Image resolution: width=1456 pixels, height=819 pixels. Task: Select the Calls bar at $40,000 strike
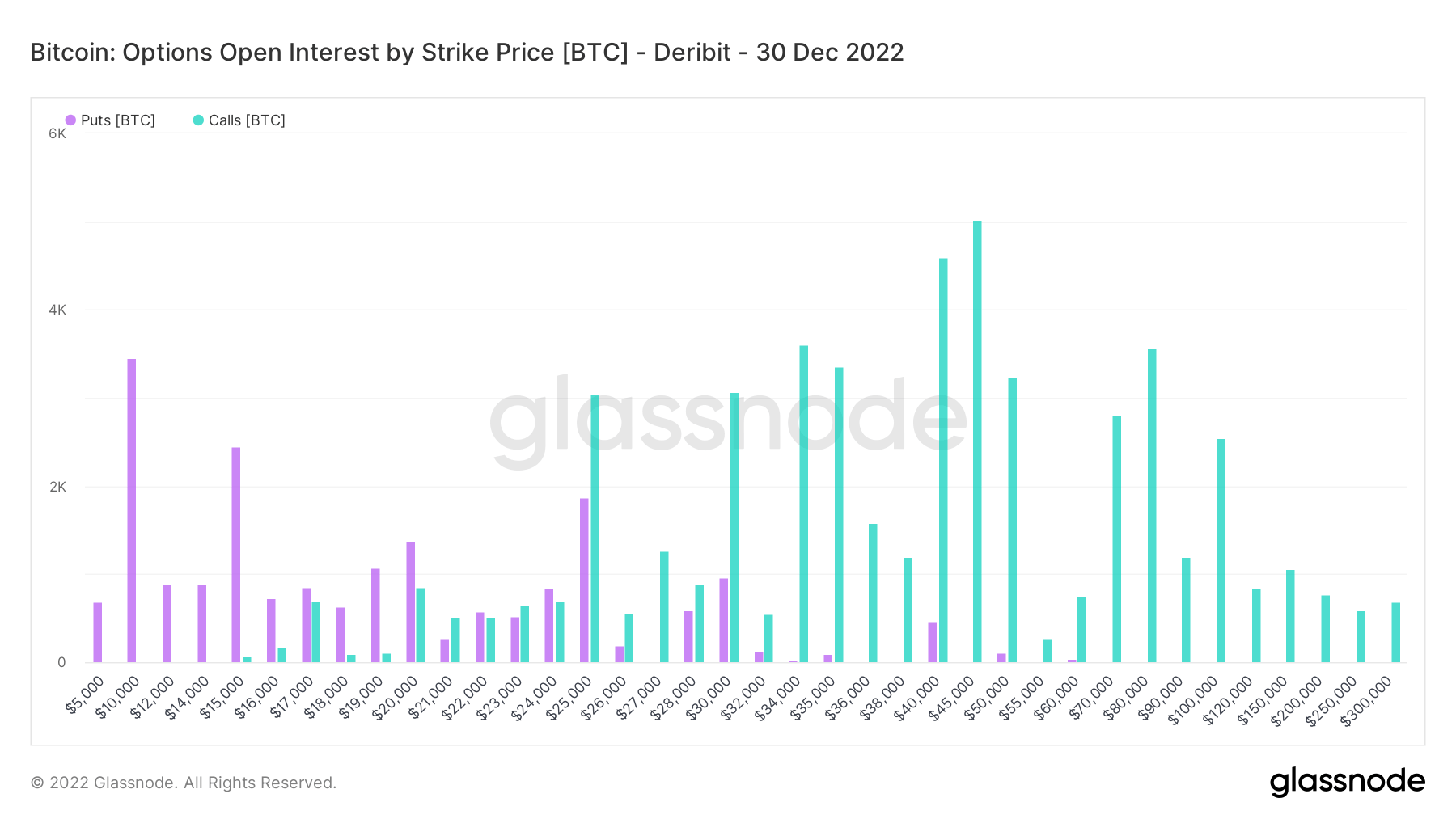coord(943,460)
